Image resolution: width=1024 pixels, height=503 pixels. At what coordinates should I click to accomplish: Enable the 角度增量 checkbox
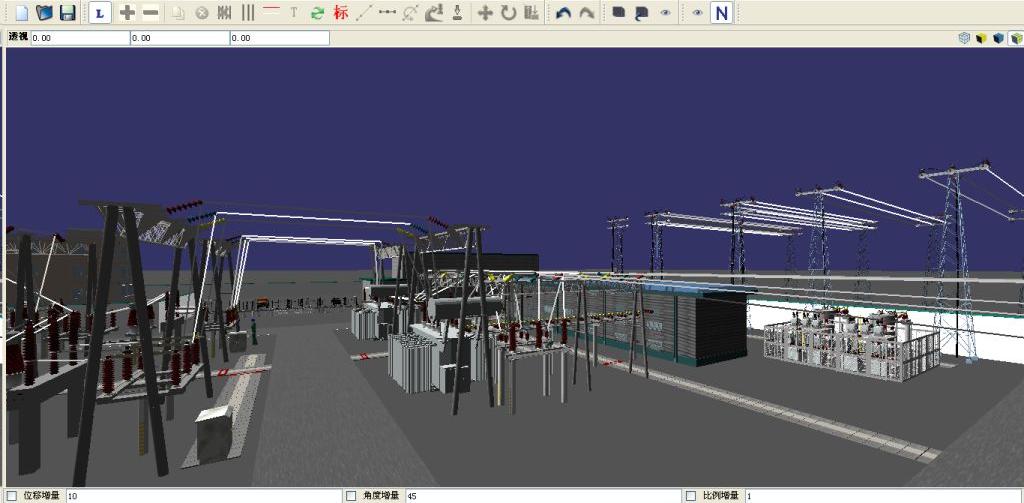[351, 496]
